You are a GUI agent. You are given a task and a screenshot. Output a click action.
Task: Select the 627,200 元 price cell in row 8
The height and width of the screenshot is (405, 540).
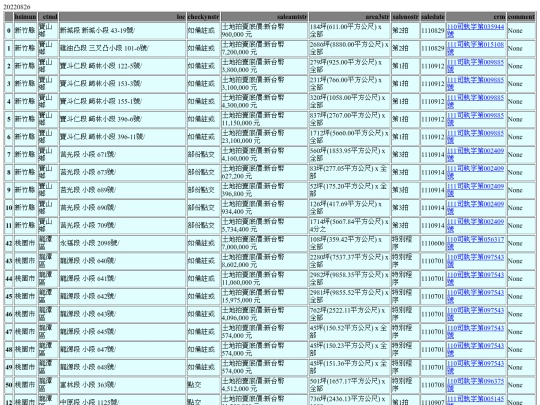coord(264,172)
